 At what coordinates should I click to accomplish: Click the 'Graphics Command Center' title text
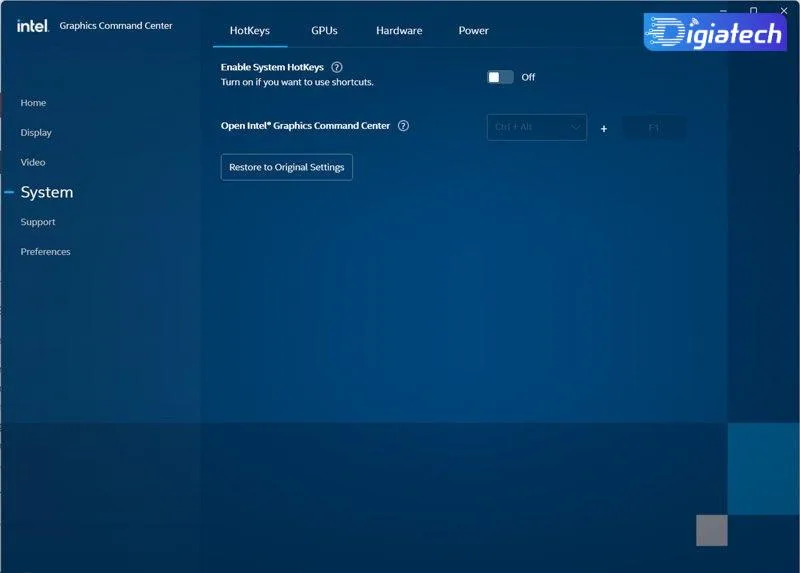[116, 26]
